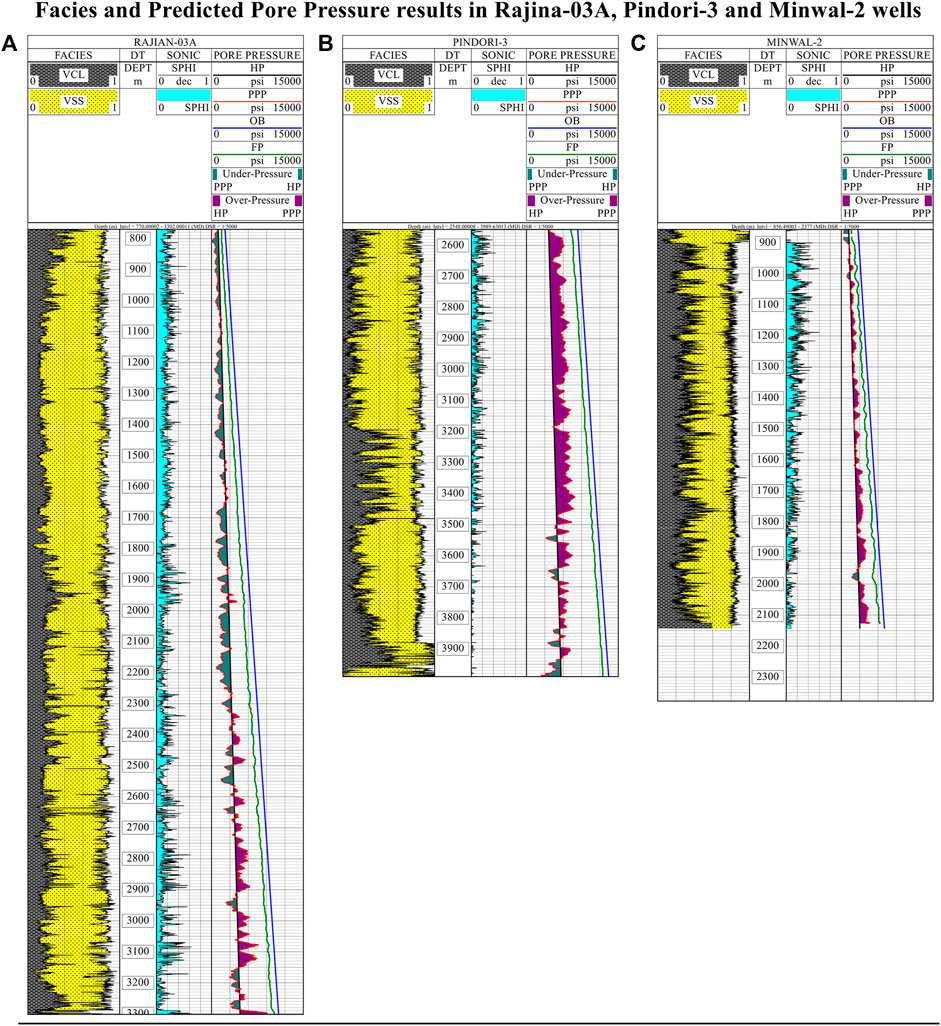Viewport: 941px width, 1026px height.
Task: Click the Over-Pressure legend label in RAJIAN-03A
Action: point(257,200)
